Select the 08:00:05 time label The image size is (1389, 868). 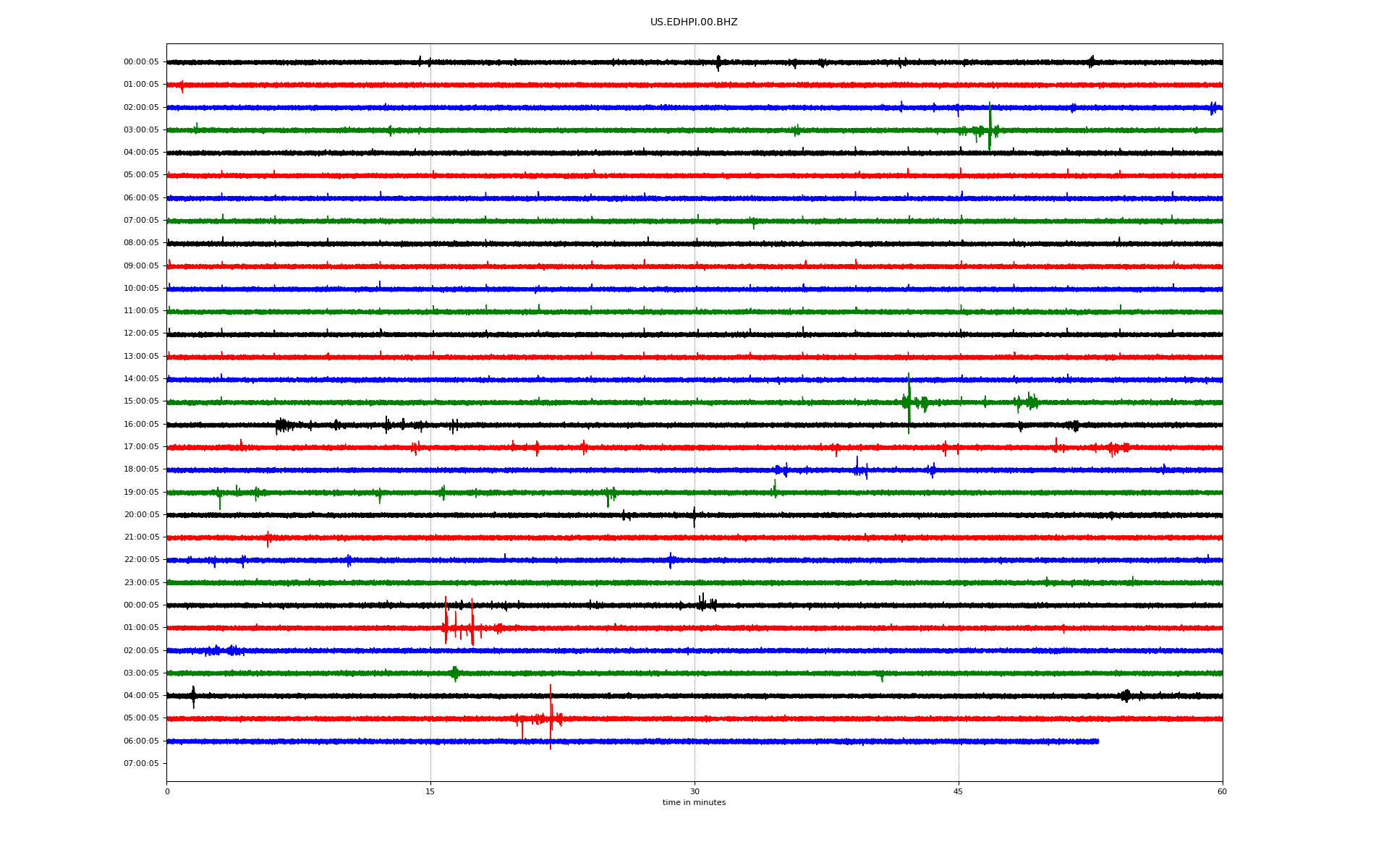[x=141, y=243]
